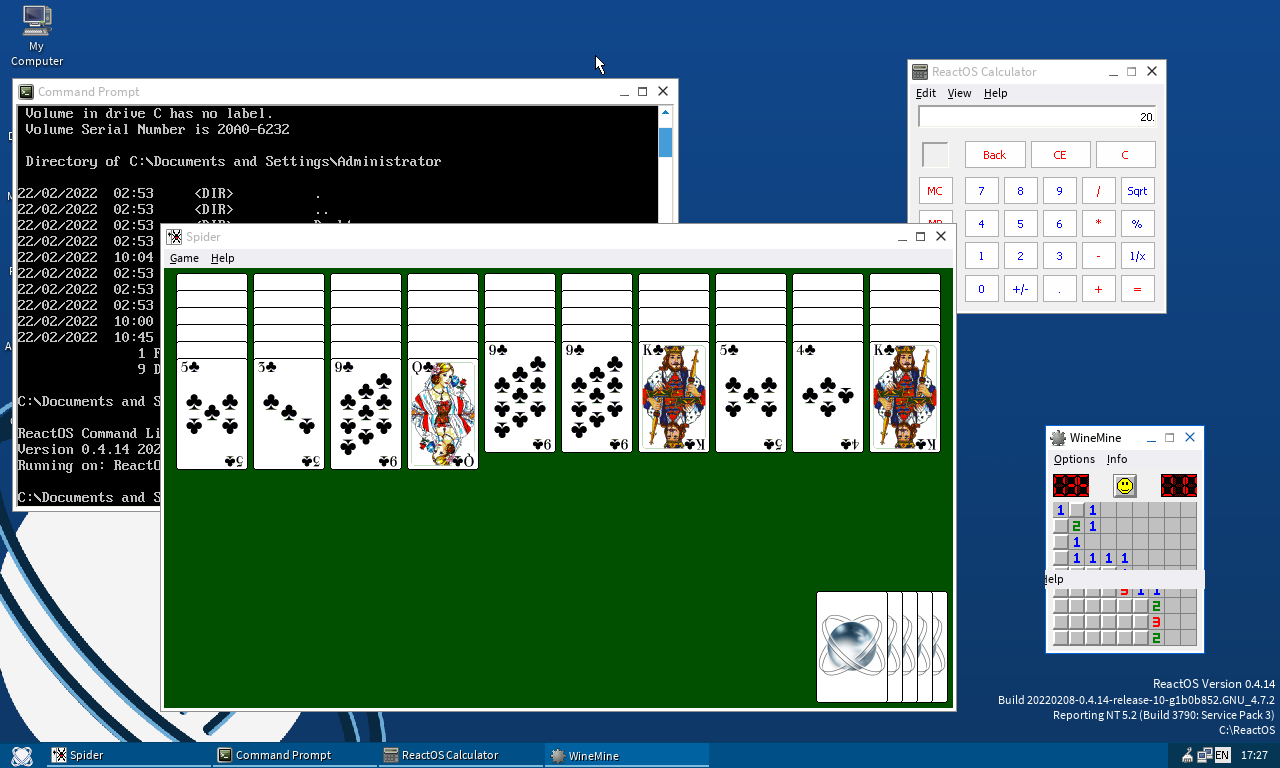The height and width of the screenshot is (768, 1280).
Task: Deal cards from the Spider stock pile
Action: [852, 647]
